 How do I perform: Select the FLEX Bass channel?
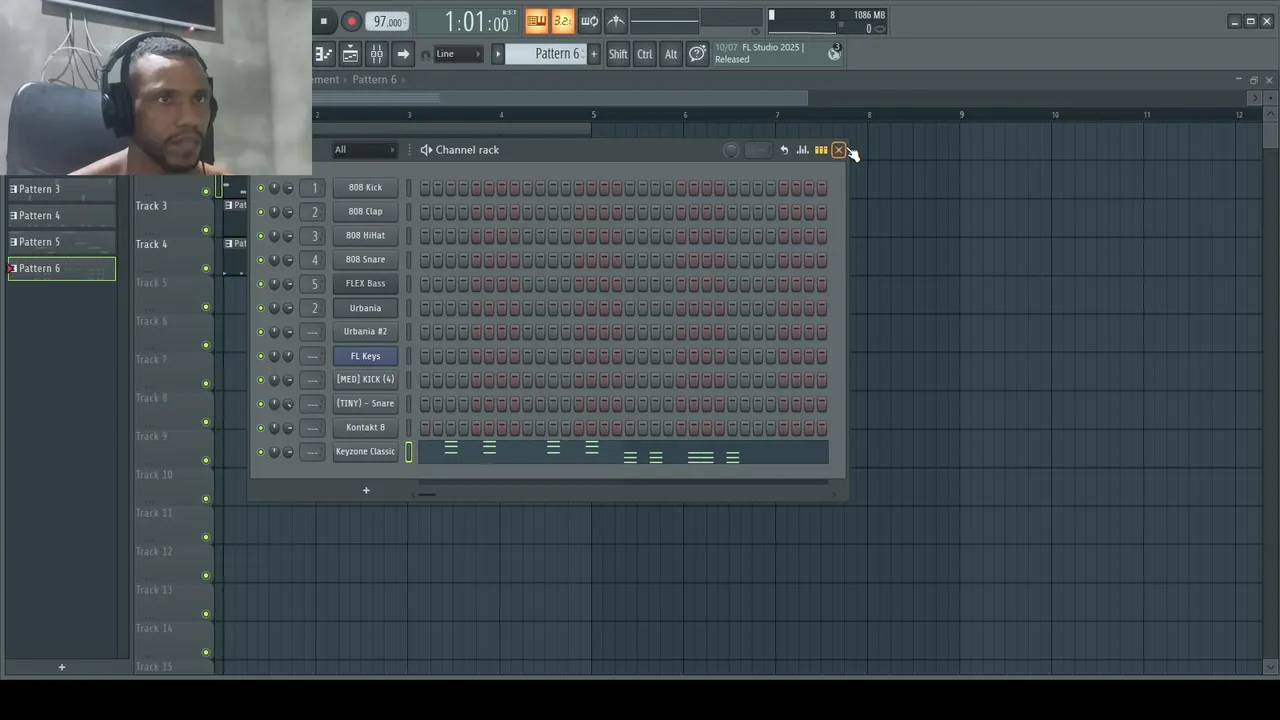(365, 283)
